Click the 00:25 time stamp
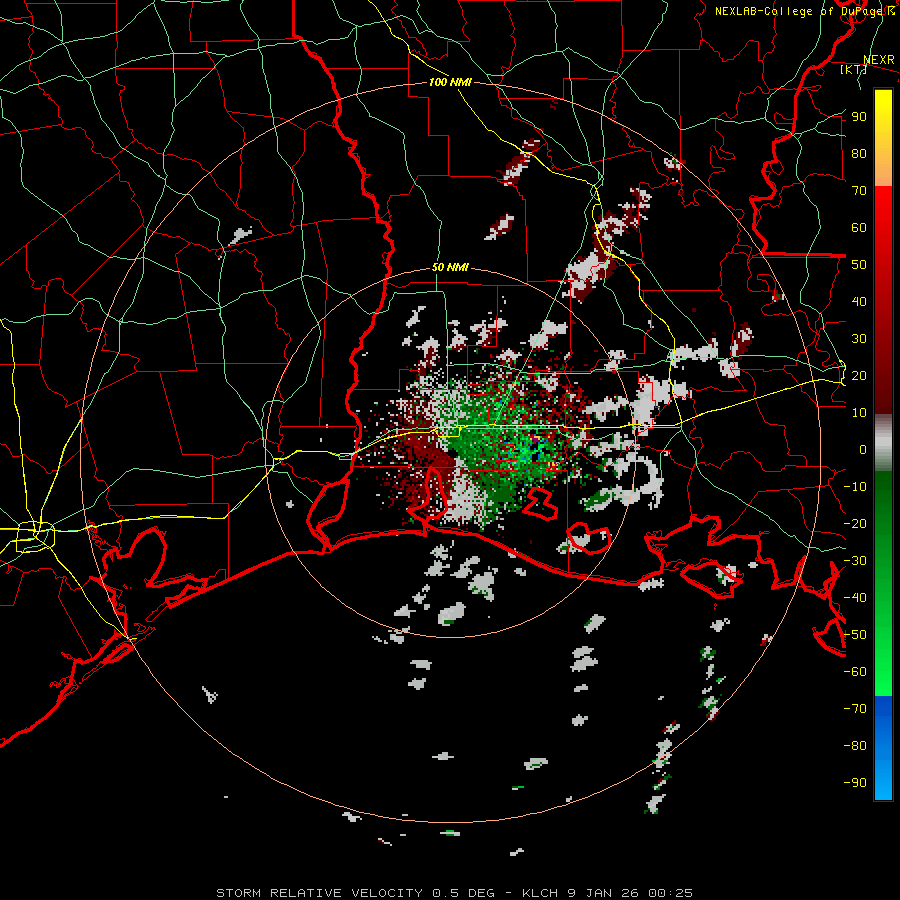This screenshot has width=900, height=900. coord(668,893)
